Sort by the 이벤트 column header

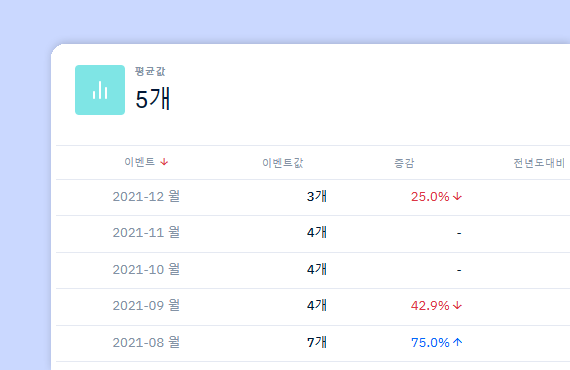140,162
